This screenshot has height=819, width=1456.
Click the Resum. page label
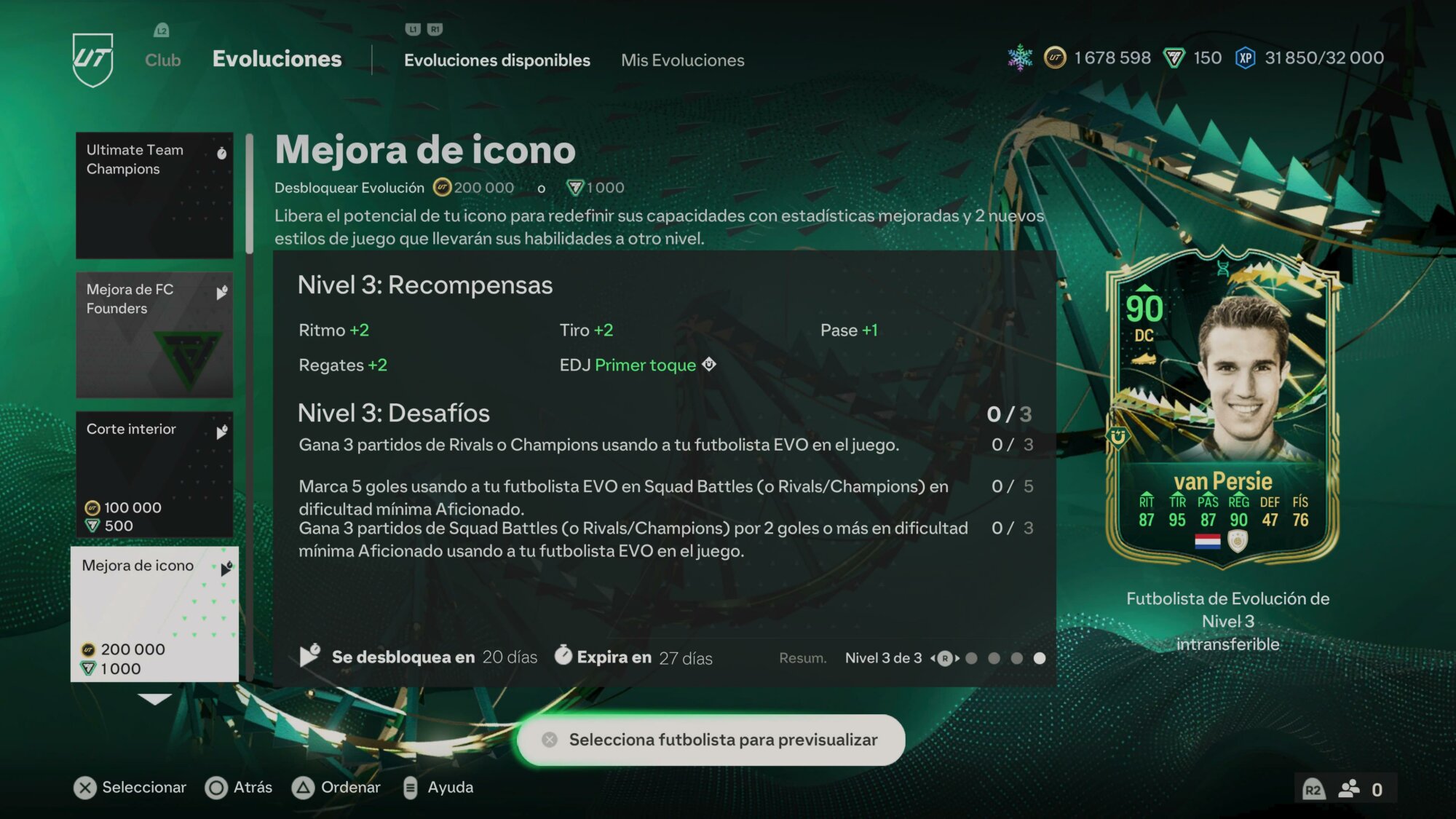tap(803, 658)
